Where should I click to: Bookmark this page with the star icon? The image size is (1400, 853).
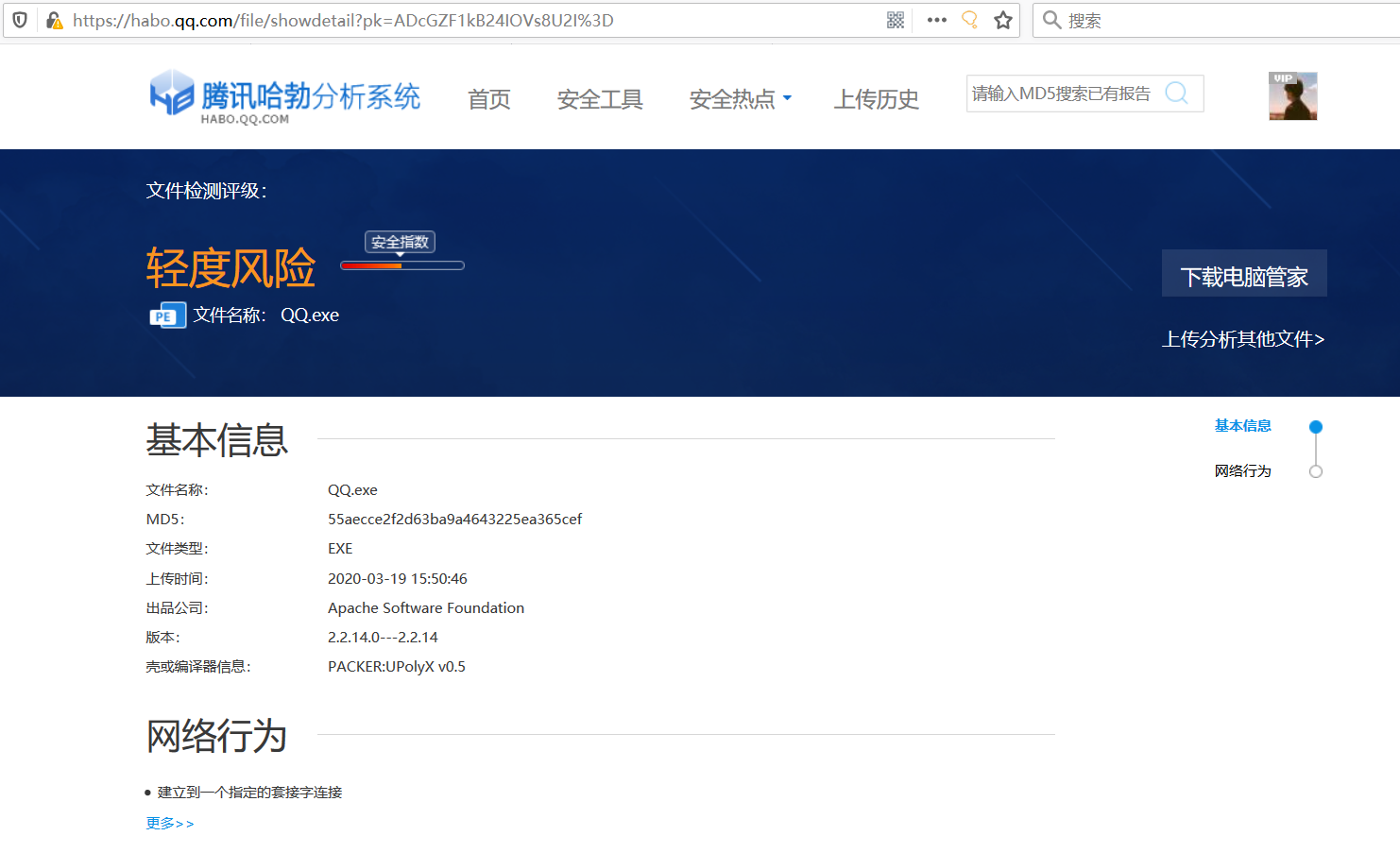click(x=1001, y=19)
